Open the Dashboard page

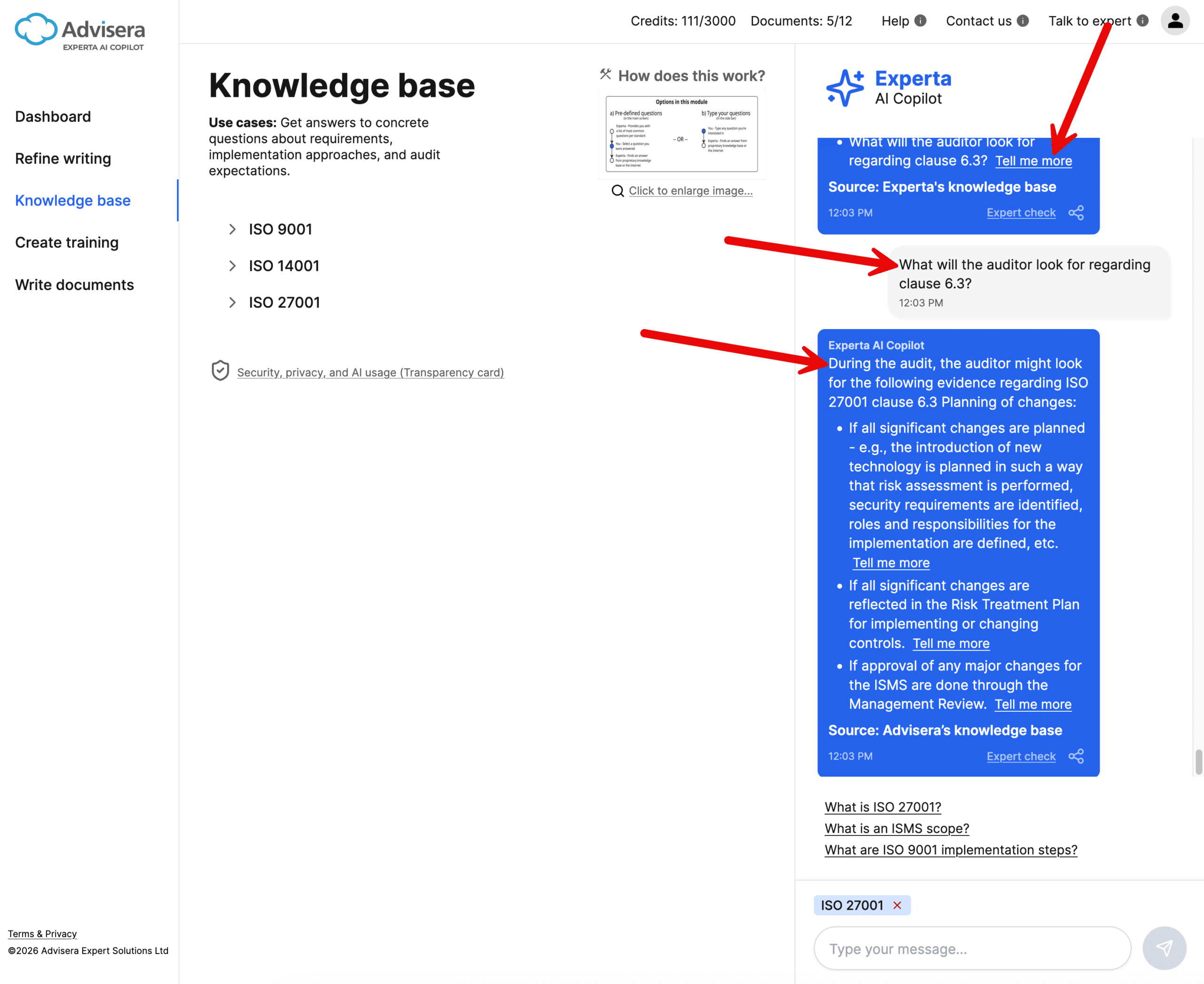(53, 116)
